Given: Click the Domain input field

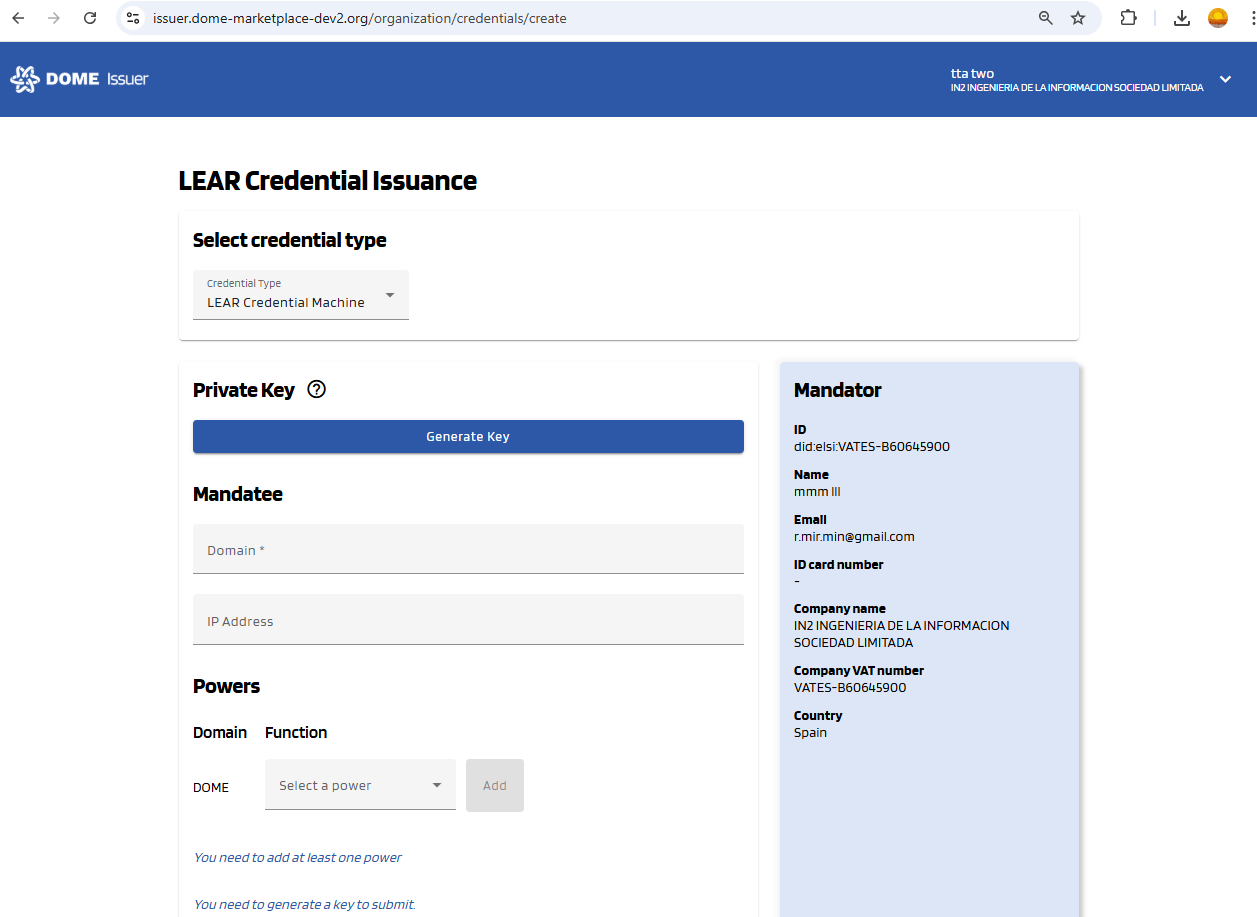Looking at the screenshot, I should (x=468, y=549).
